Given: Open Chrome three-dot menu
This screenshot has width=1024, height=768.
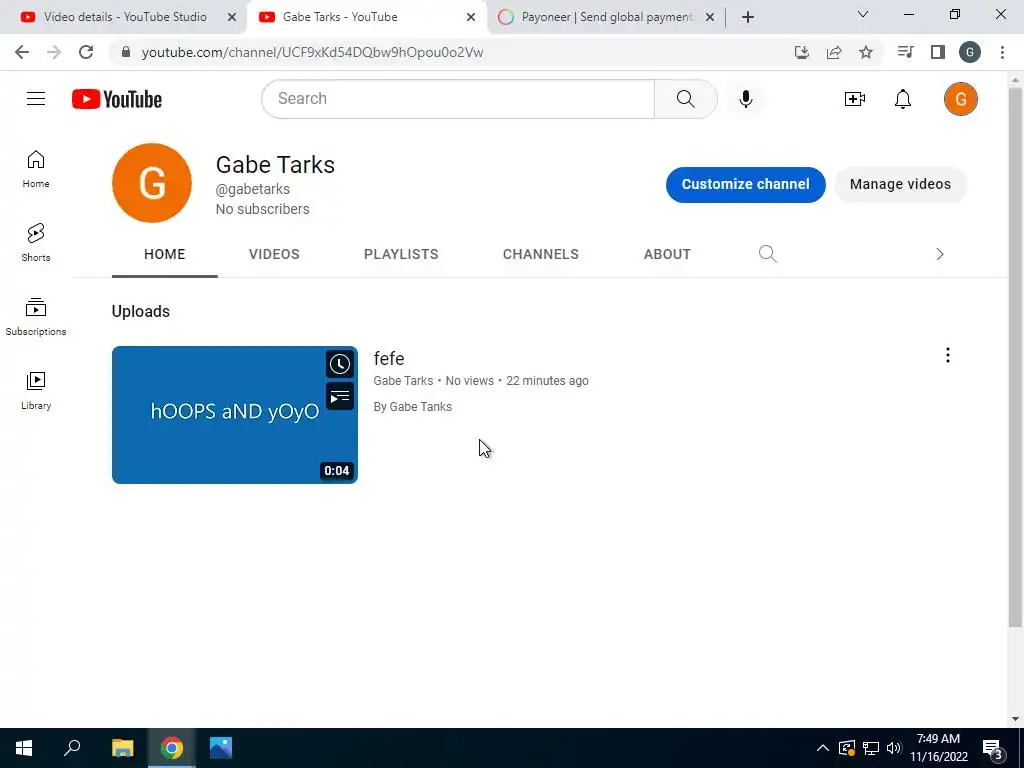Looking at the screenshot, I should [1002, 52].
